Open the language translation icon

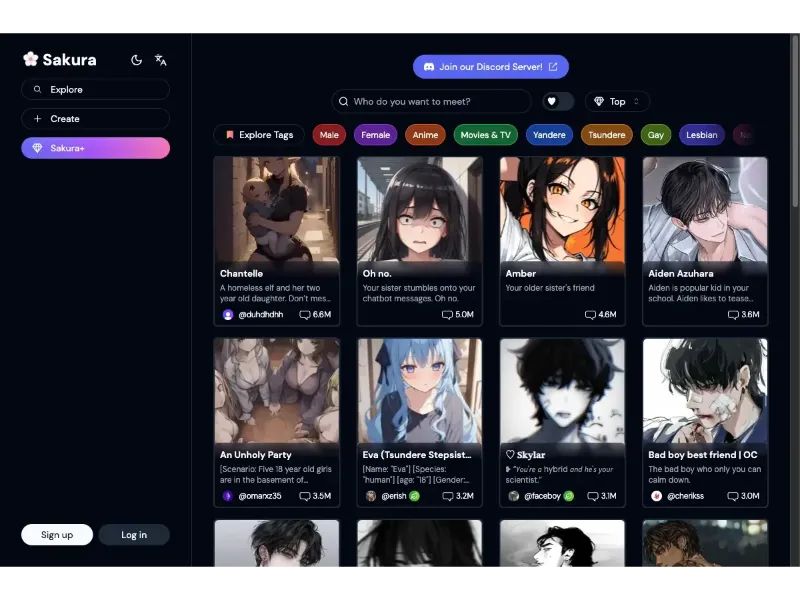[x=160, y=60]
